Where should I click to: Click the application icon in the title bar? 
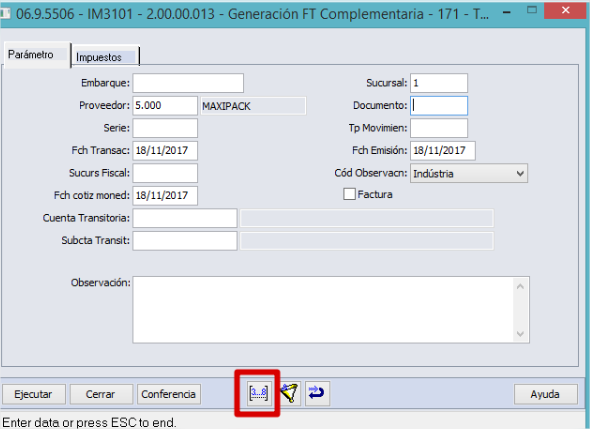[x=6, y=14]
